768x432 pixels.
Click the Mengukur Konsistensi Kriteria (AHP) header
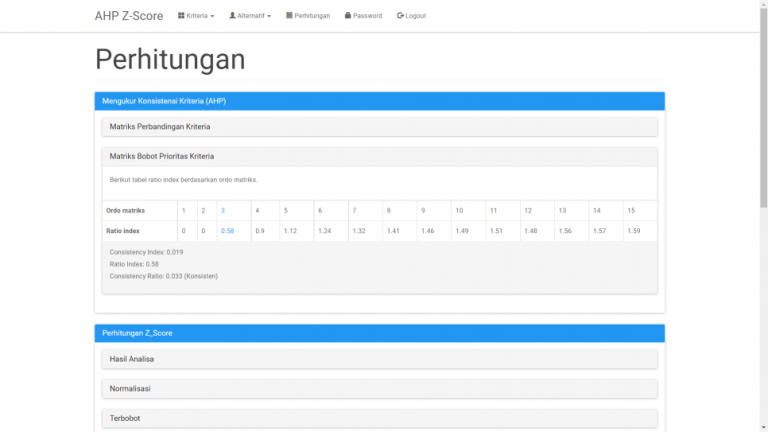click(380, 101)
